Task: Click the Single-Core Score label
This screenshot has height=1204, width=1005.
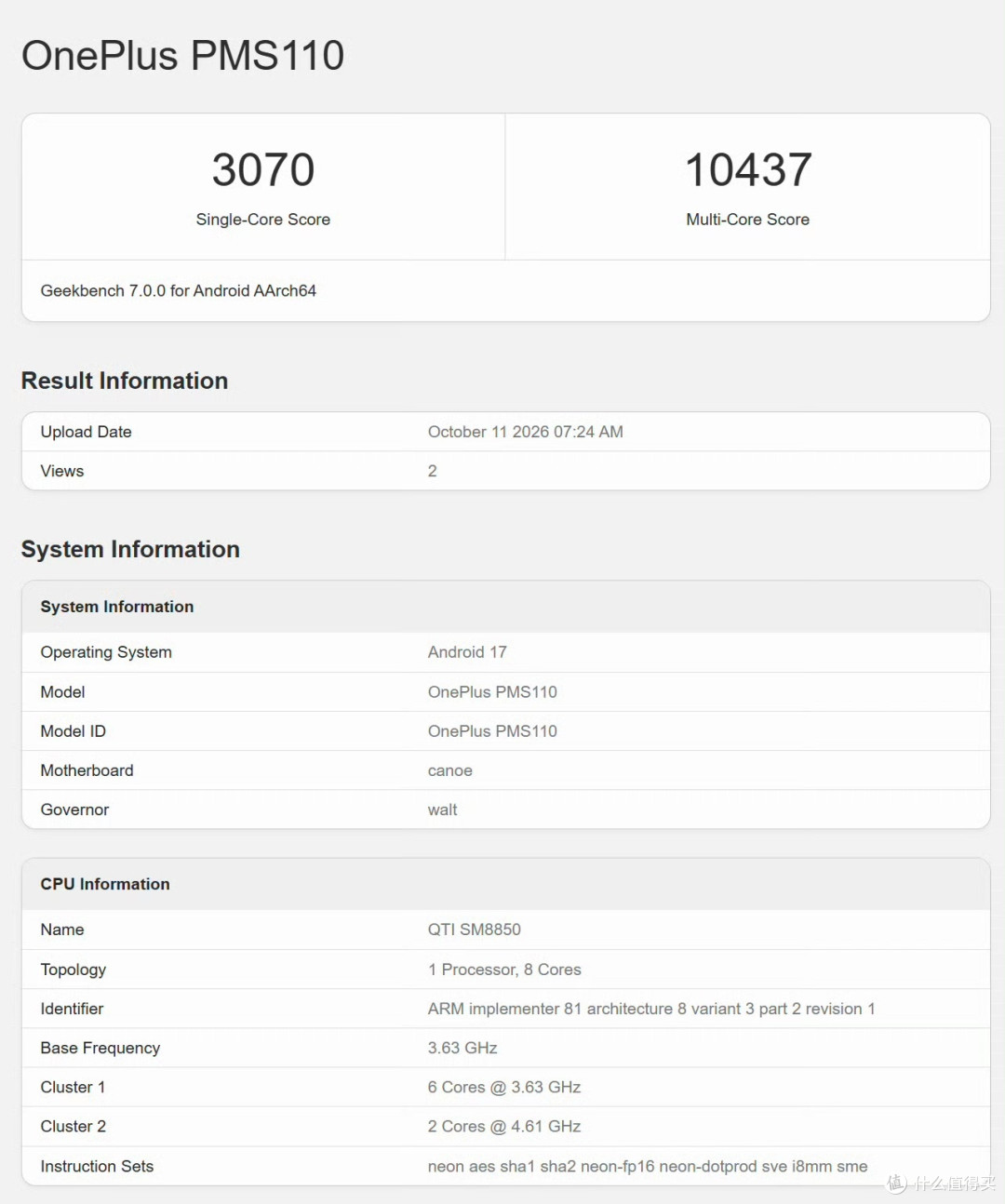Action: point(263,220)
